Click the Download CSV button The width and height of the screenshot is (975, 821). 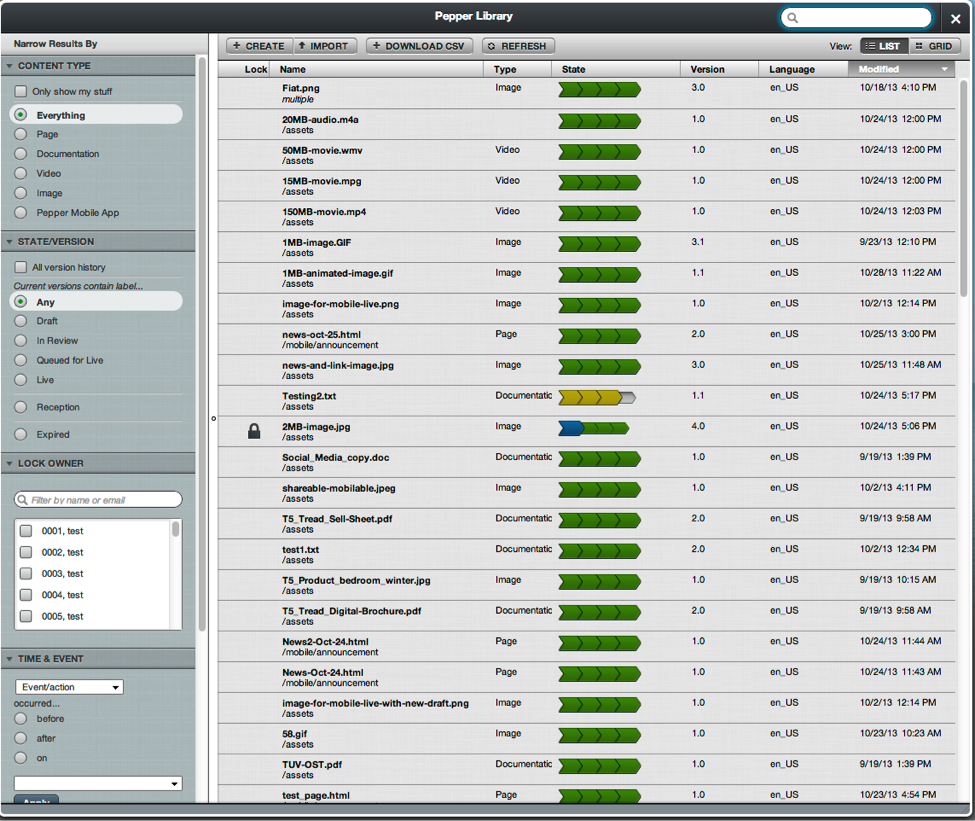pos(418,46)
